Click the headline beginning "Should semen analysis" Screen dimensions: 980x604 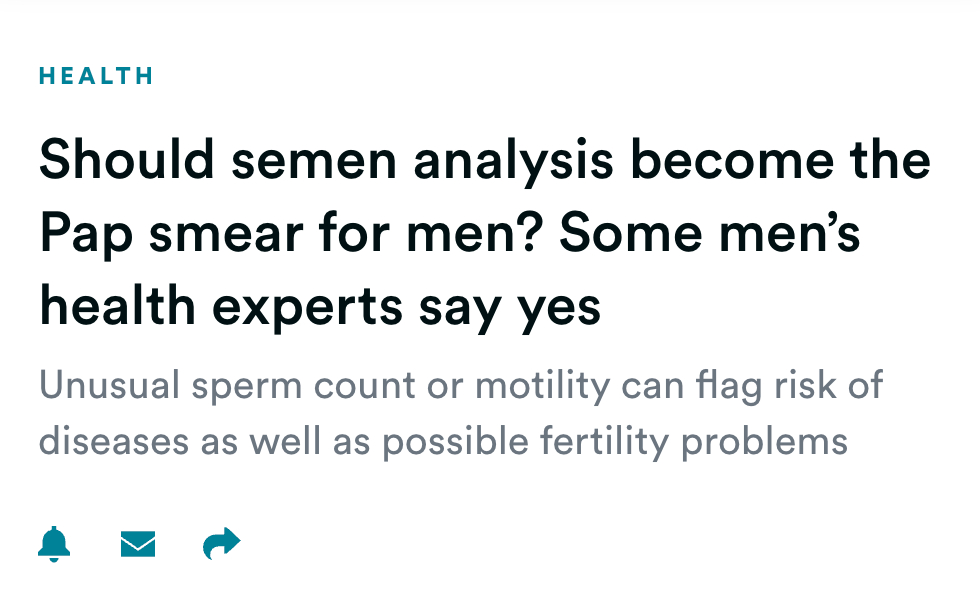tap(484, 161)
